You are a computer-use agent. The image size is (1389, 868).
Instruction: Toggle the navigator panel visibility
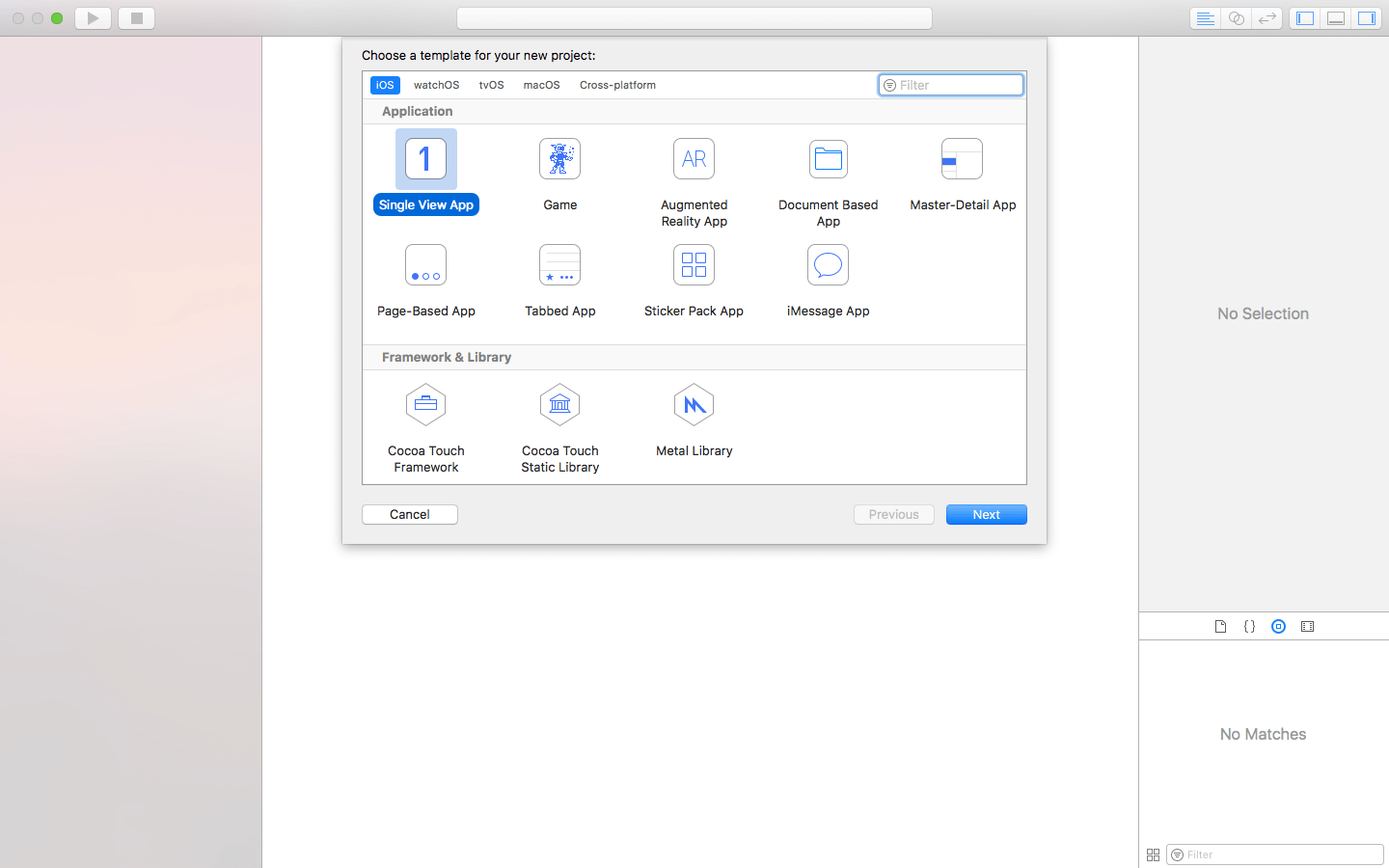click(x=1305, y=18)
